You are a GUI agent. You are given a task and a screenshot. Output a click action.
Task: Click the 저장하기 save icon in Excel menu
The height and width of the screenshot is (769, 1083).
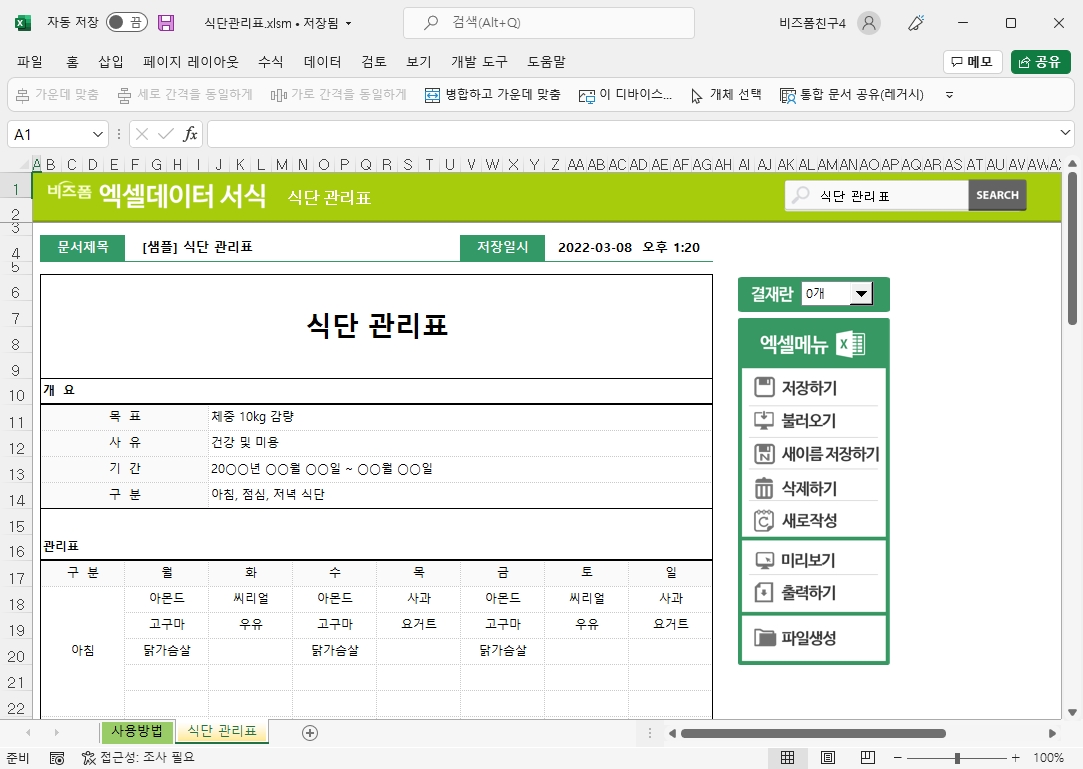[x=764, y=387]
